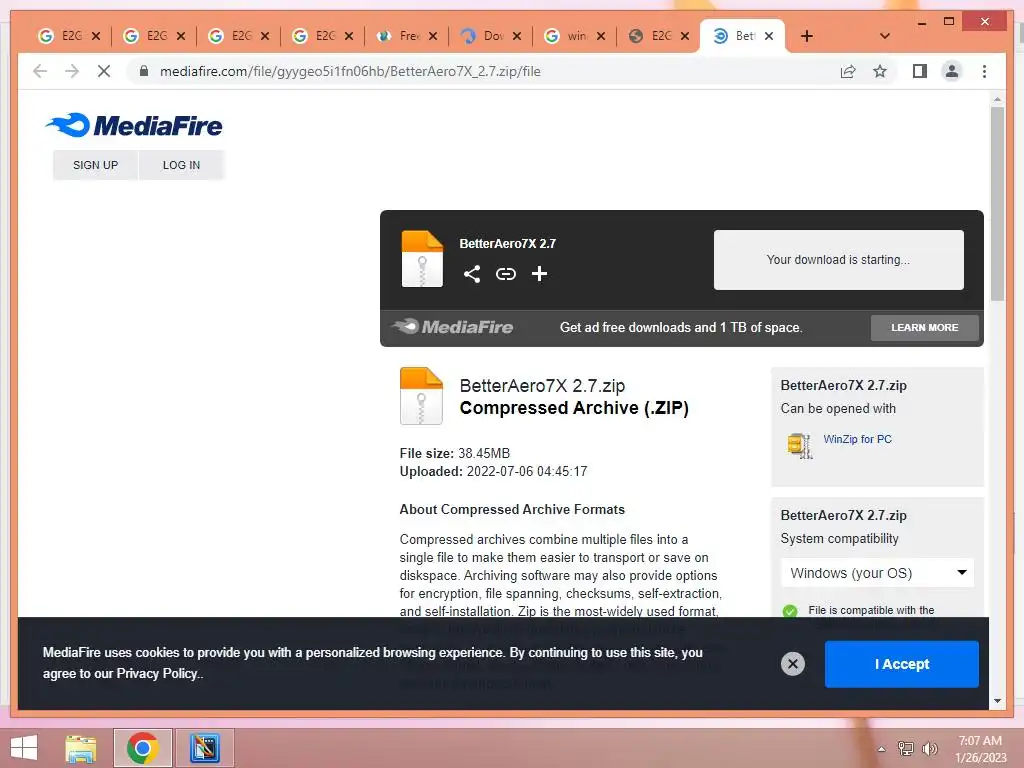
Task: Copy link using the chain link icon
Action: pos(505,274)
